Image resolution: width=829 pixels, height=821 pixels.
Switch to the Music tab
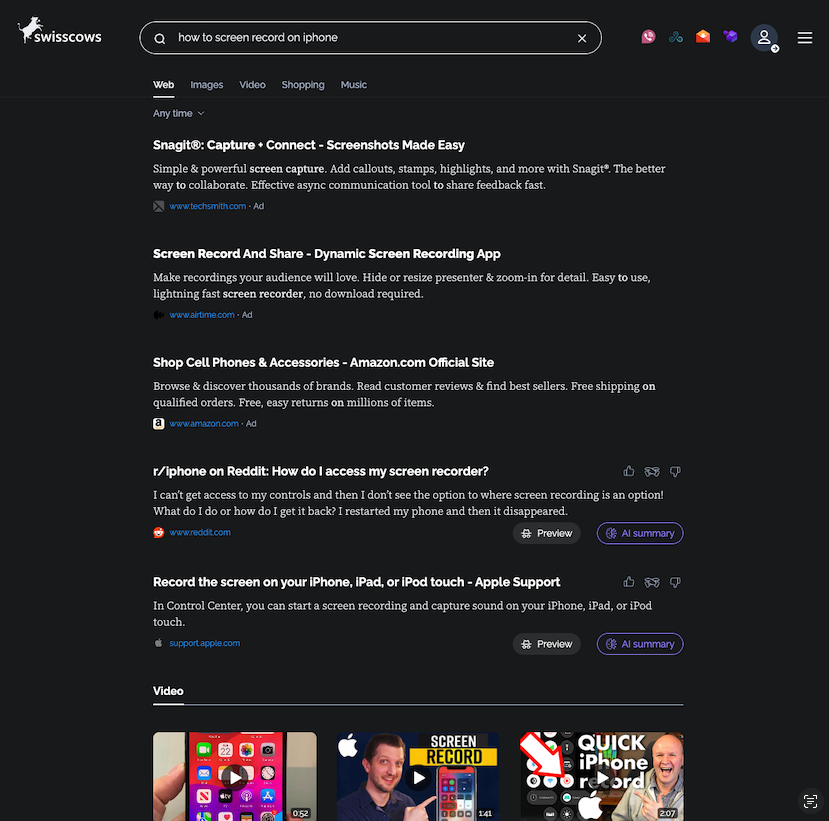tap(354, 85)
